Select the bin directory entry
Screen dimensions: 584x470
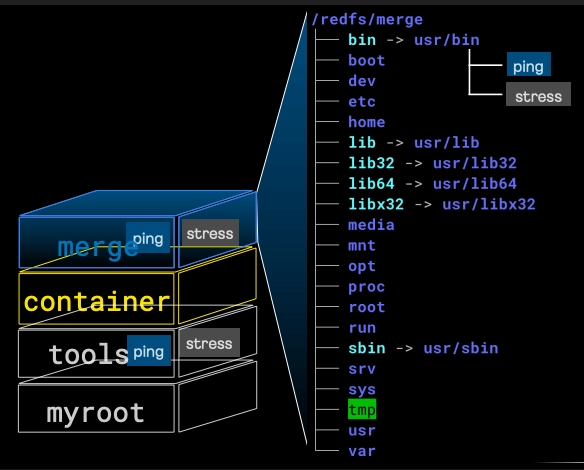(362, 40)
